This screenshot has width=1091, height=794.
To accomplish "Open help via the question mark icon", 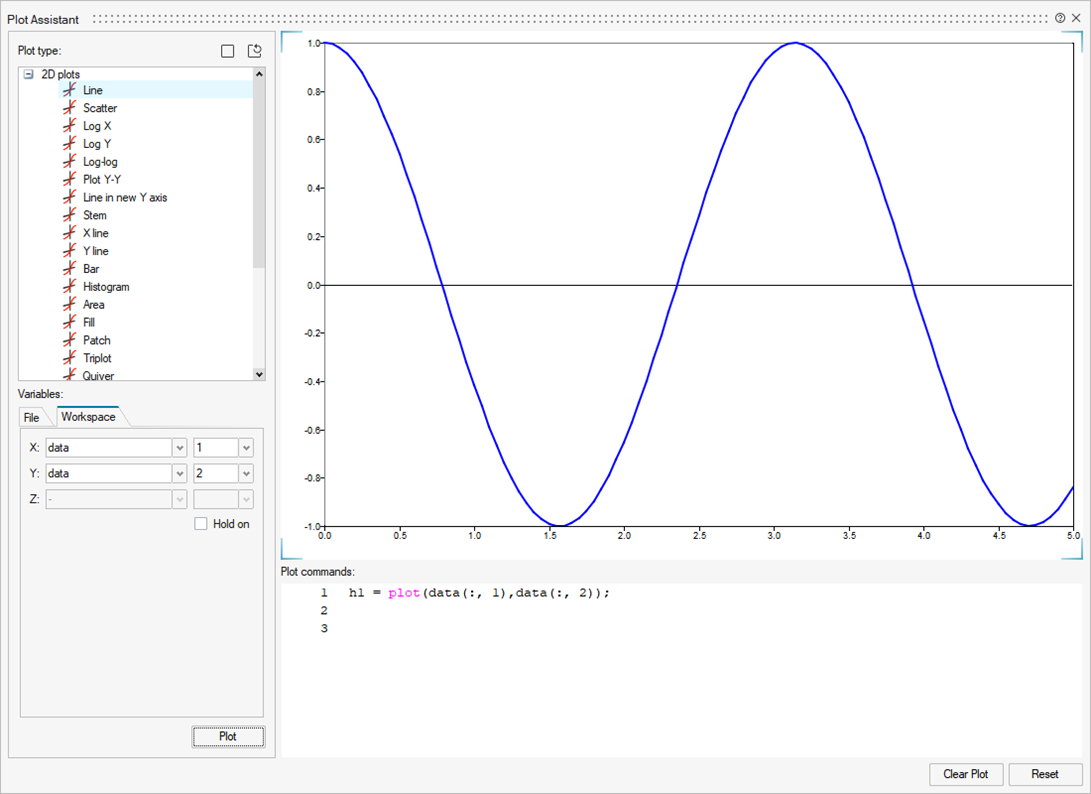I will [x=1060, y=18].
